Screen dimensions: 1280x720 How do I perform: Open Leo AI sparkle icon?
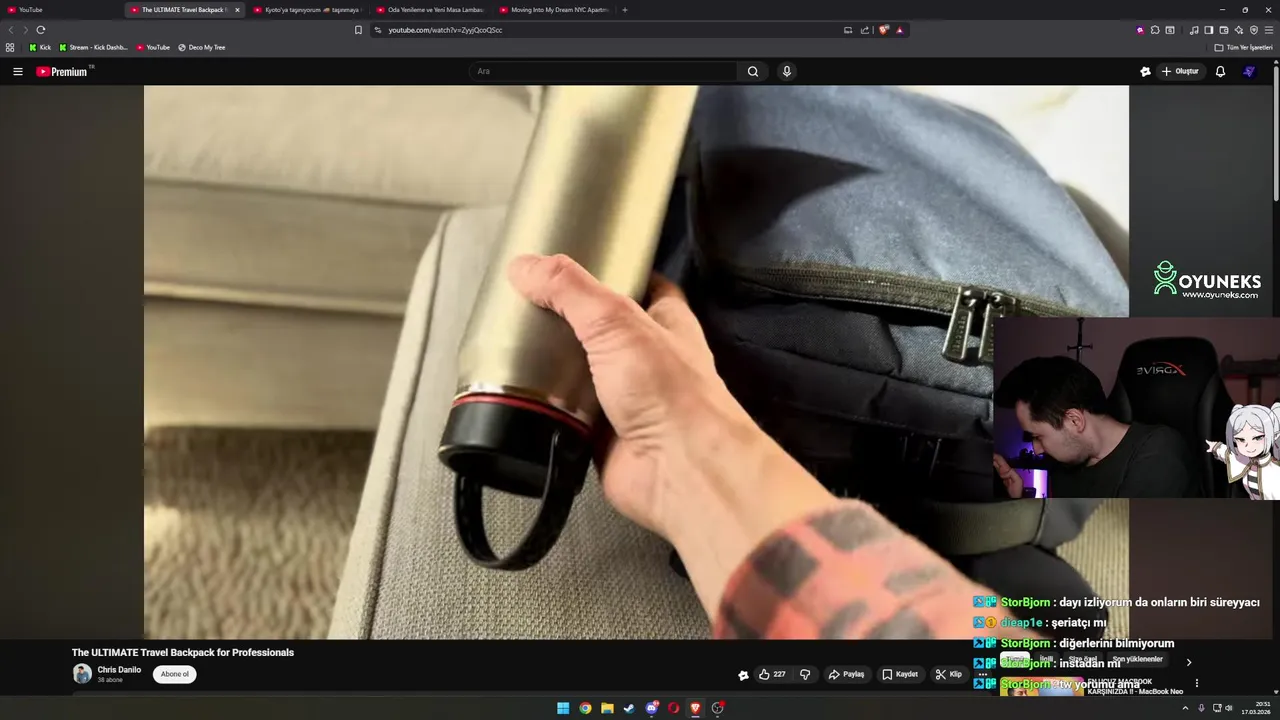coord(1239,30)
